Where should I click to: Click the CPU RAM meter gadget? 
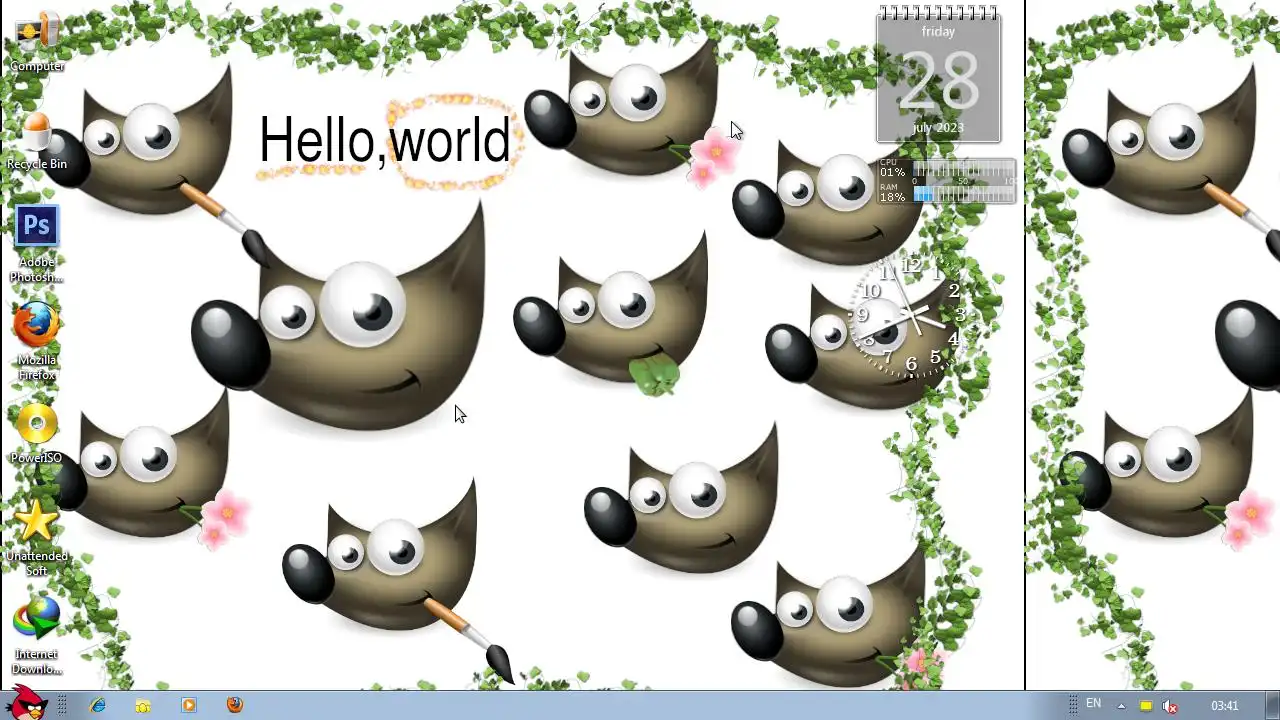click(946, 182)
